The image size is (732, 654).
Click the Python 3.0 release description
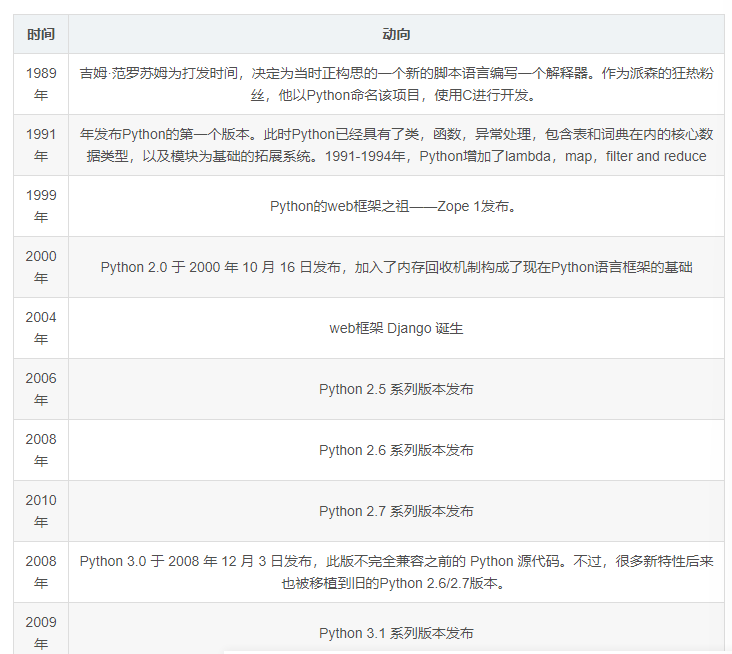[396, 572]
